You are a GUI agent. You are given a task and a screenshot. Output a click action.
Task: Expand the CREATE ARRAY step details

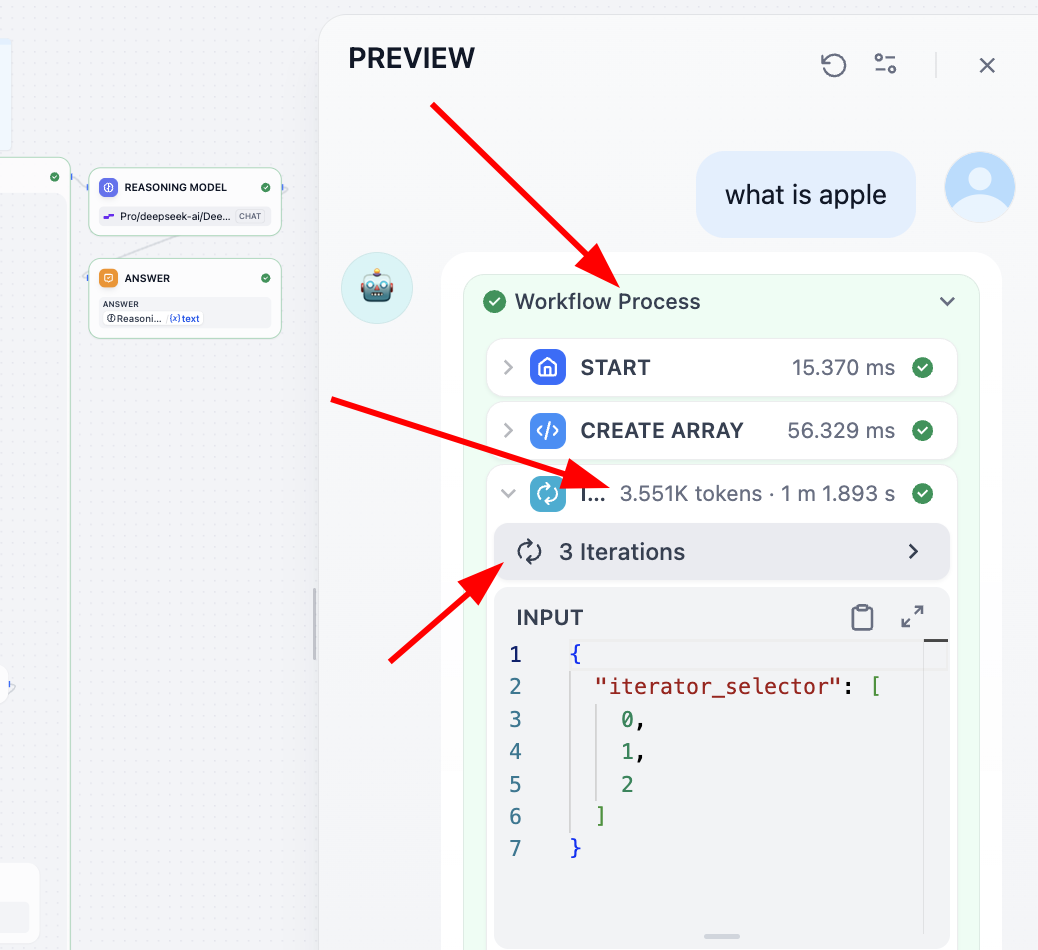coord(508,431)
